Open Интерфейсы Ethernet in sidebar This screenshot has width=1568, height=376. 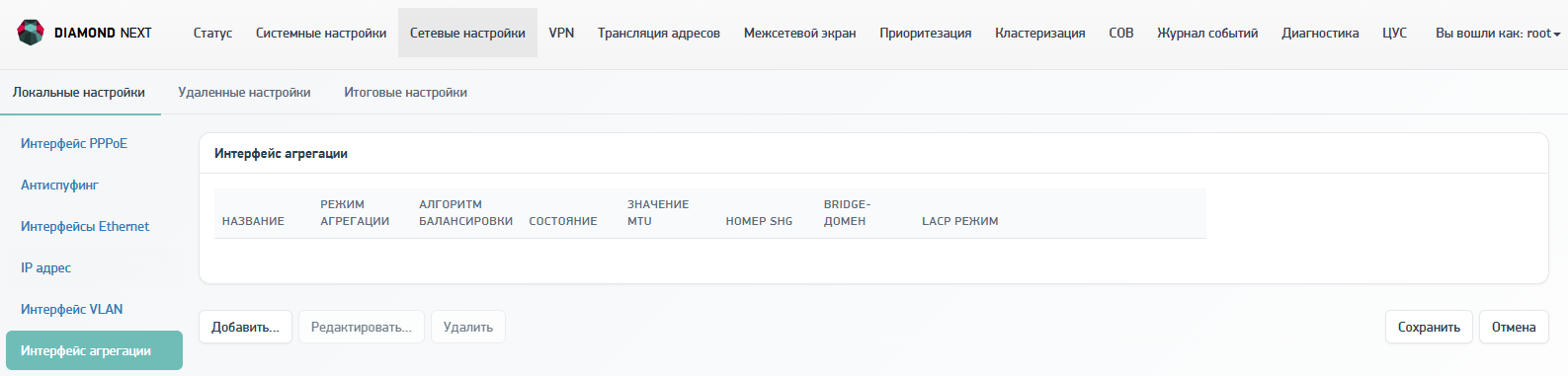(85, 226)
